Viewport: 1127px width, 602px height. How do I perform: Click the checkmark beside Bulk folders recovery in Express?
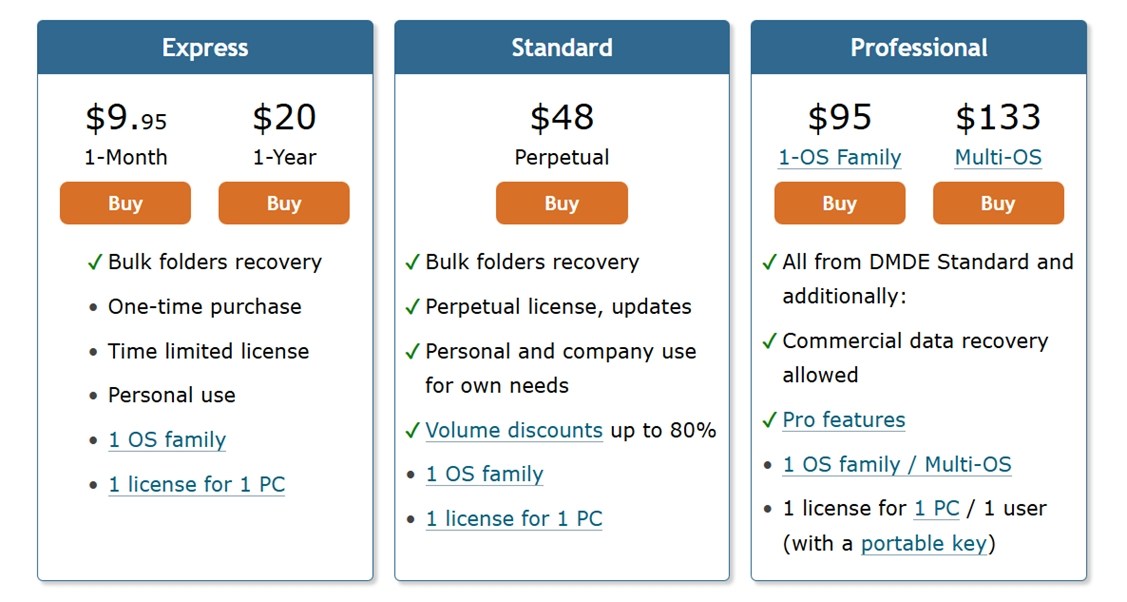[95, 262]
